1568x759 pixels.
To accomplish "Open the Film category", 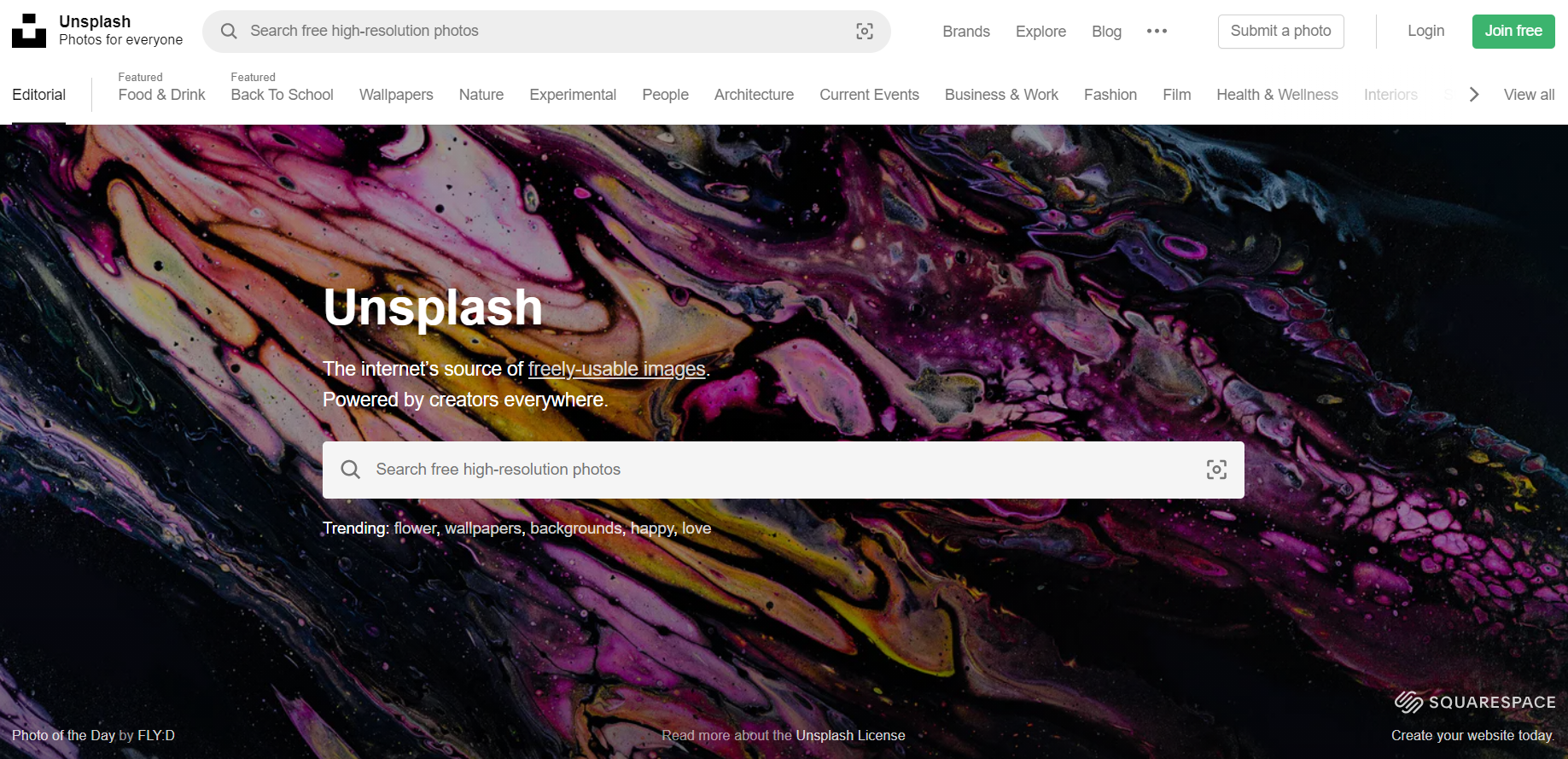I will coord(1176,95).
